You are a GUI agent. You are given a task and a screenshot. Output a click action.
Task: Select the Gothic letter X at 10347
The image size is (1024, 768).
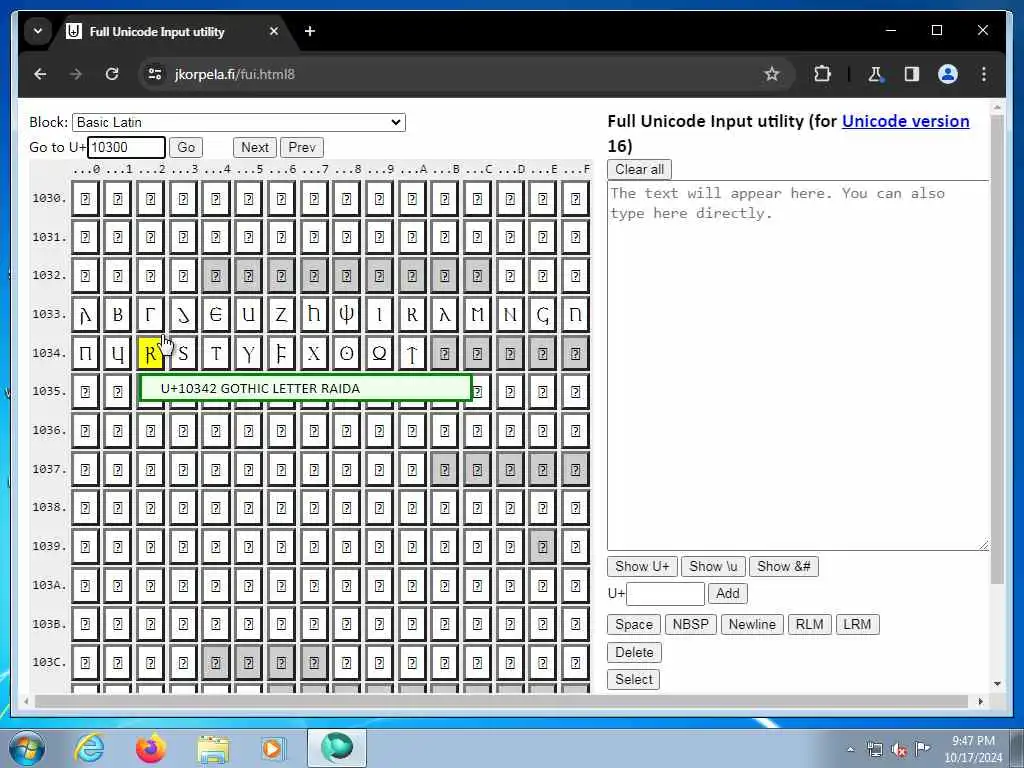[313, 353]
